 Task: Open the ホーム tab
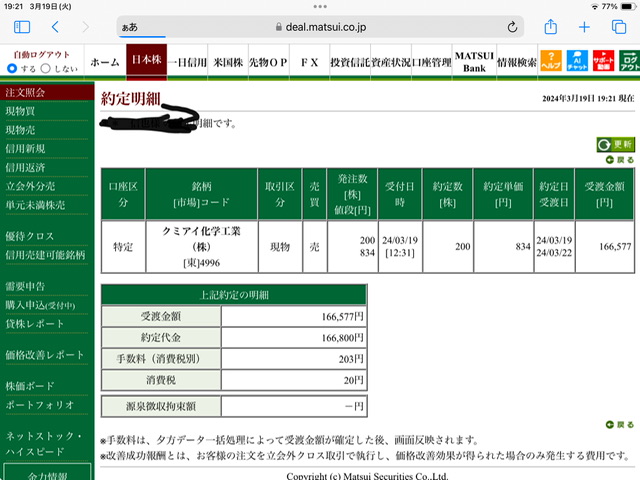click(105, 62)
